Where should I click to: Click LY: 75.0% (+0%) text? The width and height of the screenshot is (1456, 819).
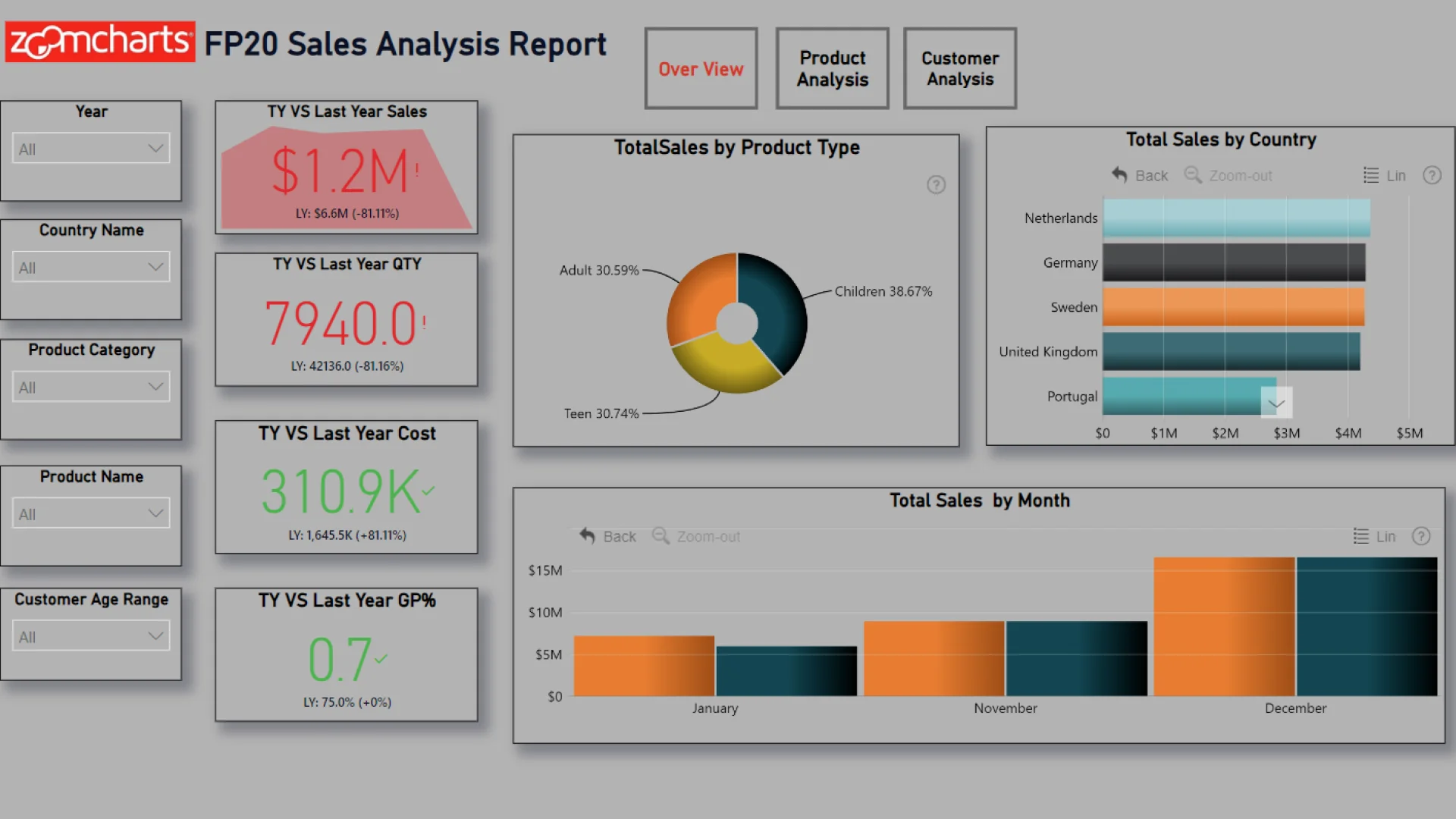click(347, 702)
